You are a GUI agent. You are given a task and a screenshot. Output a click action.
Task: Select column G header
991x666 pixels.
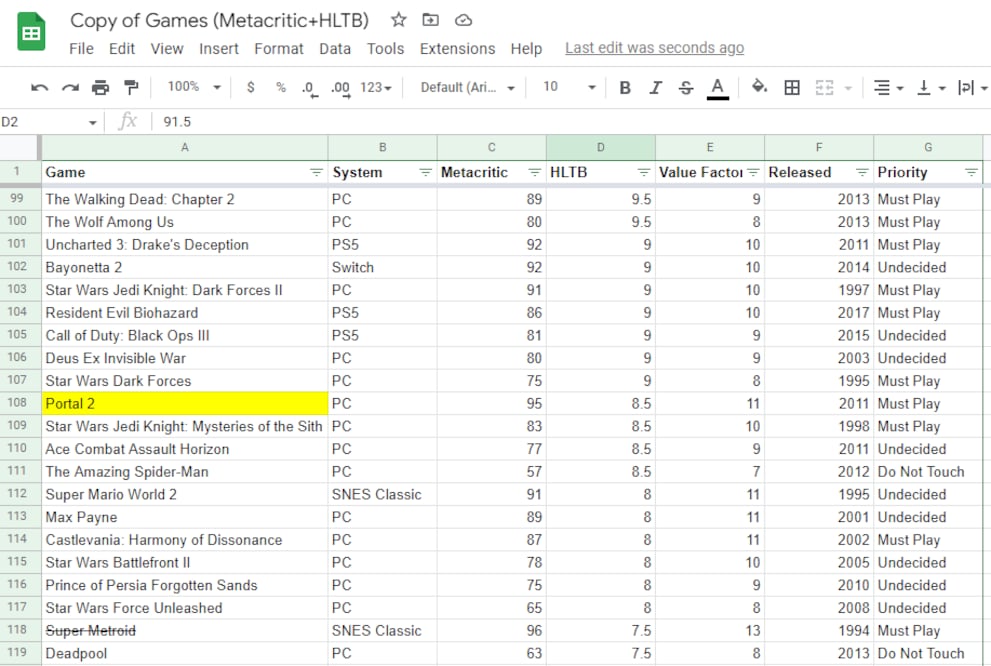[x=928, y=147]
